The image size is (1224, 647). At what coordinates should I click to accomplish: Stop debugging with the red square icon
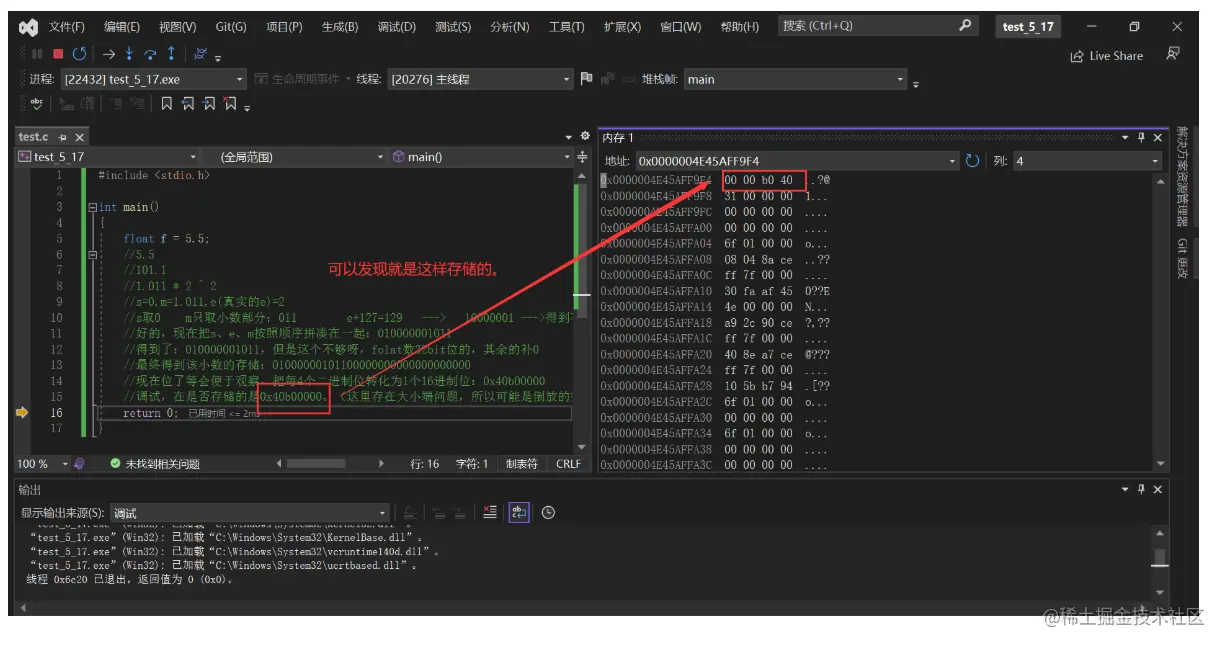click(58, 54)
